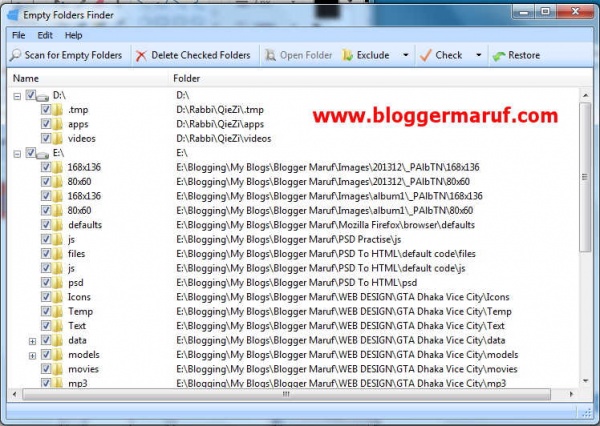The width and height of the screenshot is (600, 426).
Task: Click the vertical scrollbar up arrow
Action: pos(585,95)
